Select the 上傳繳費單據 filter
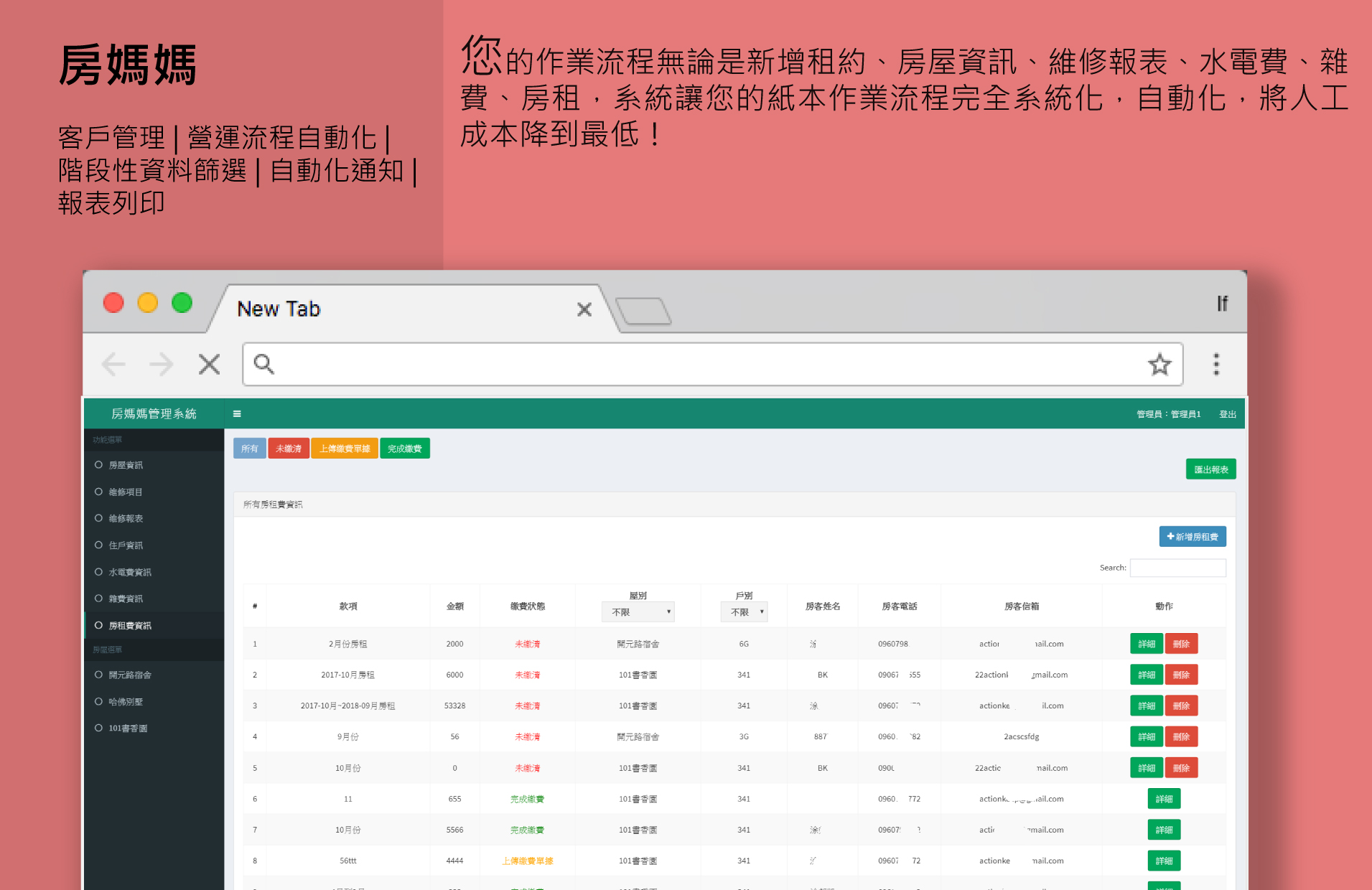The image size is (1372, 890). [x=345, y=449]
